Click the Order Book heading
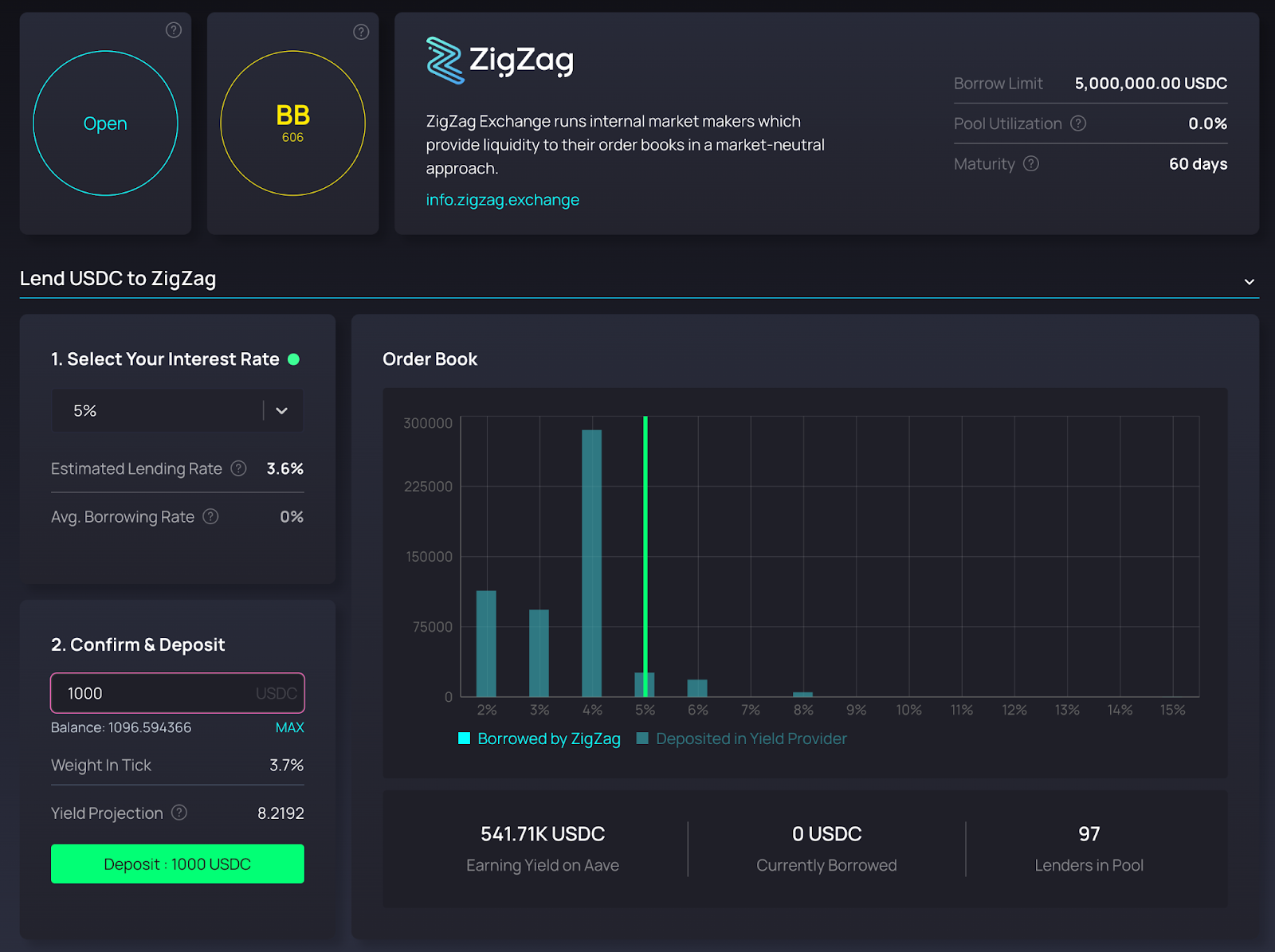The height and width of the screenshot is (952, 1275). pos(430,359)
